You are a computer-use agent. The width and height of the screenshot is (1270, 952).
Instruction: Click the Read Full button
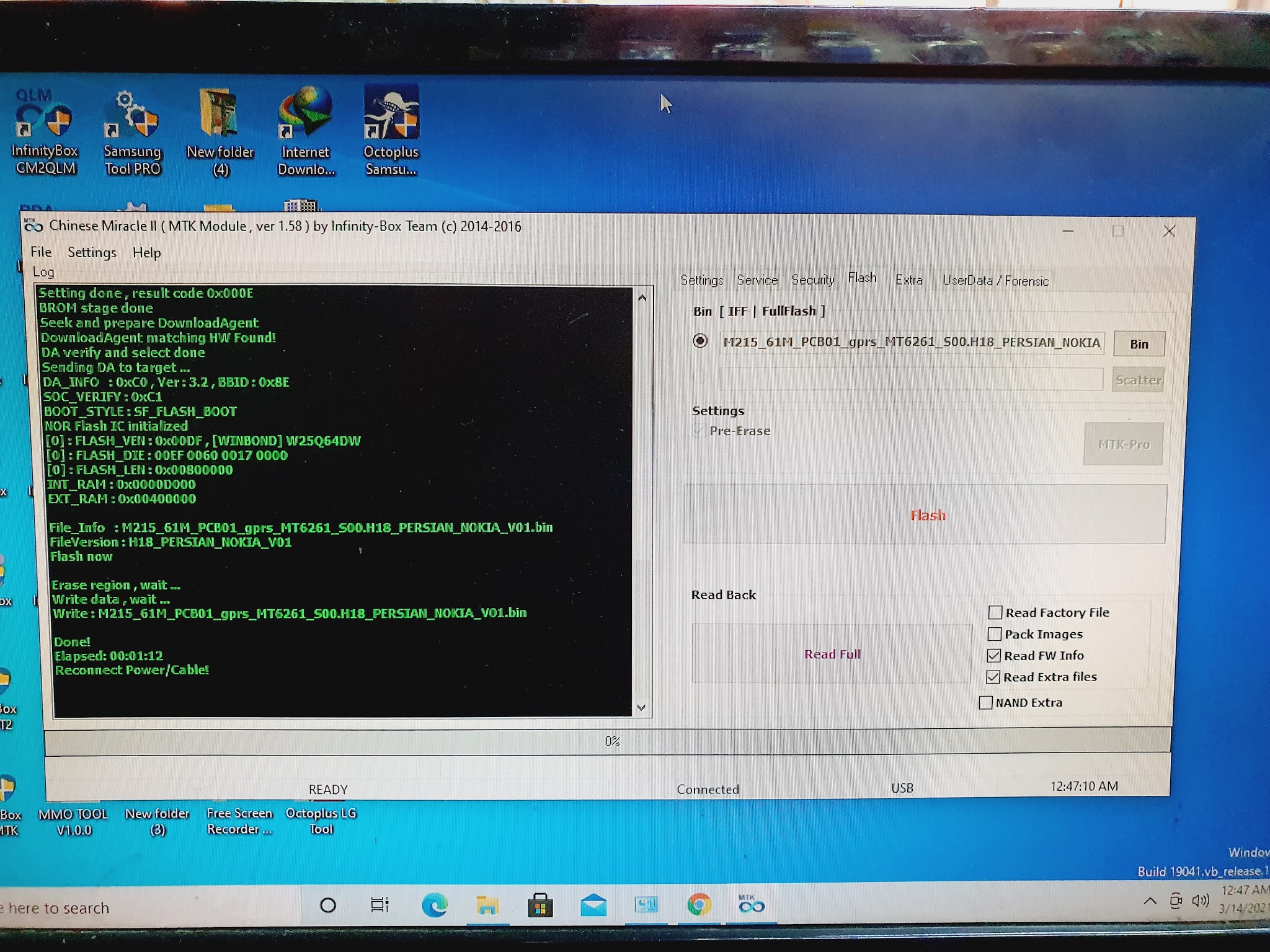[832, 654]
